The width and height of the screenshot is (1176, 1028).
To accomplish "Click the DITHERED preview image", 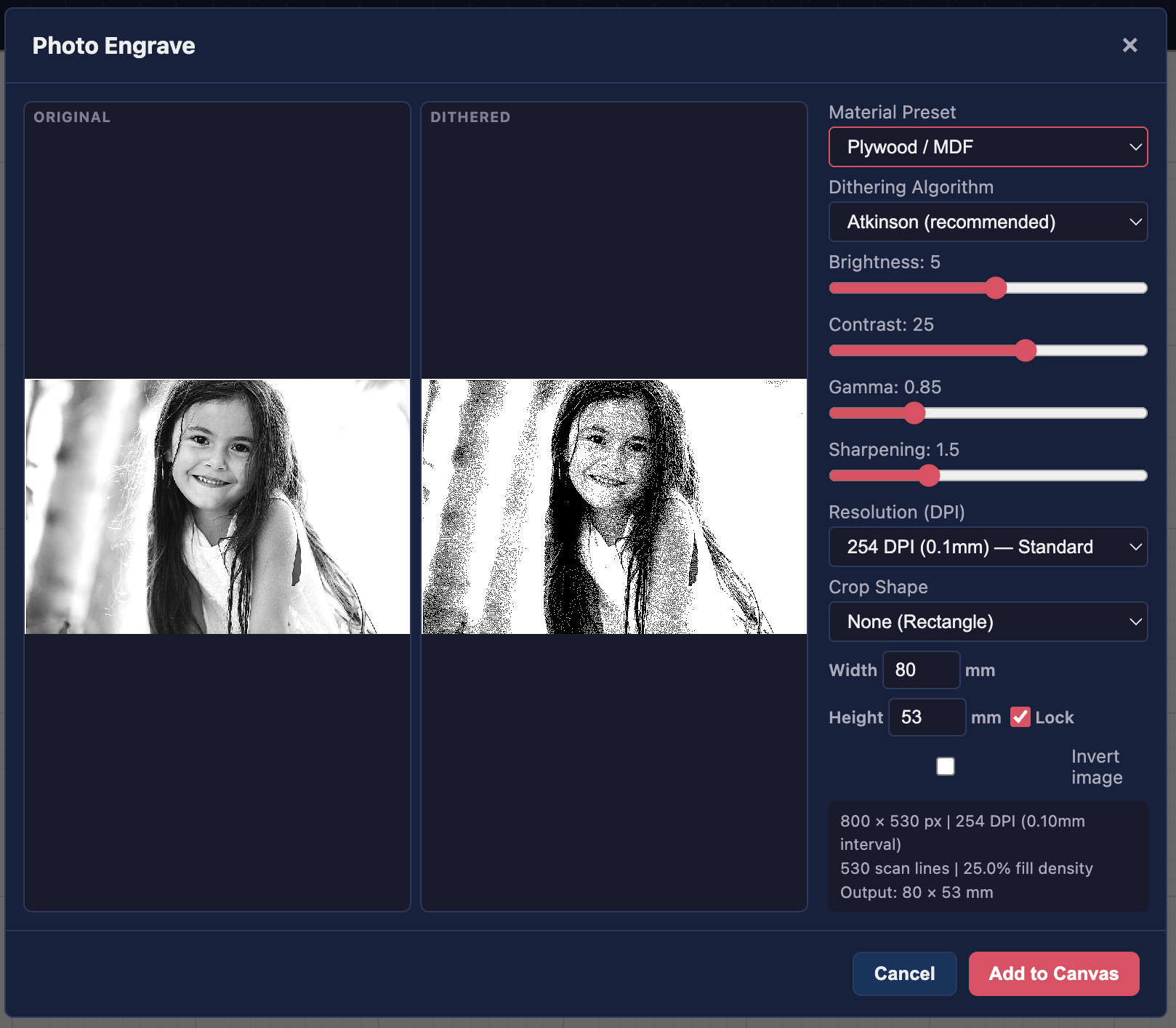I will [614, 506].
